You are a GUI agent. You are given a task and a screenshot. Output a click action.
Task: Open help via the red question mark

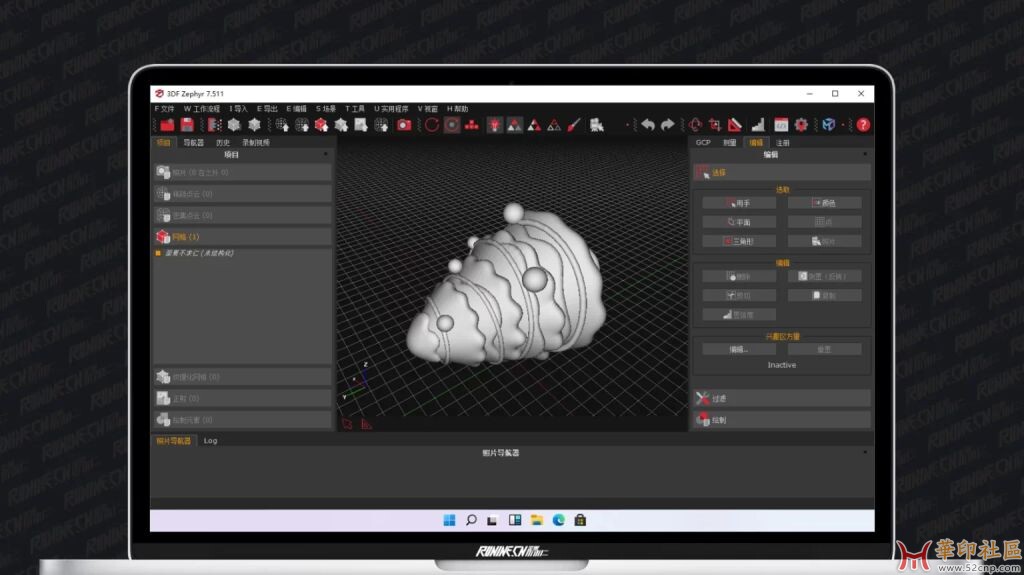click(863, 125)
